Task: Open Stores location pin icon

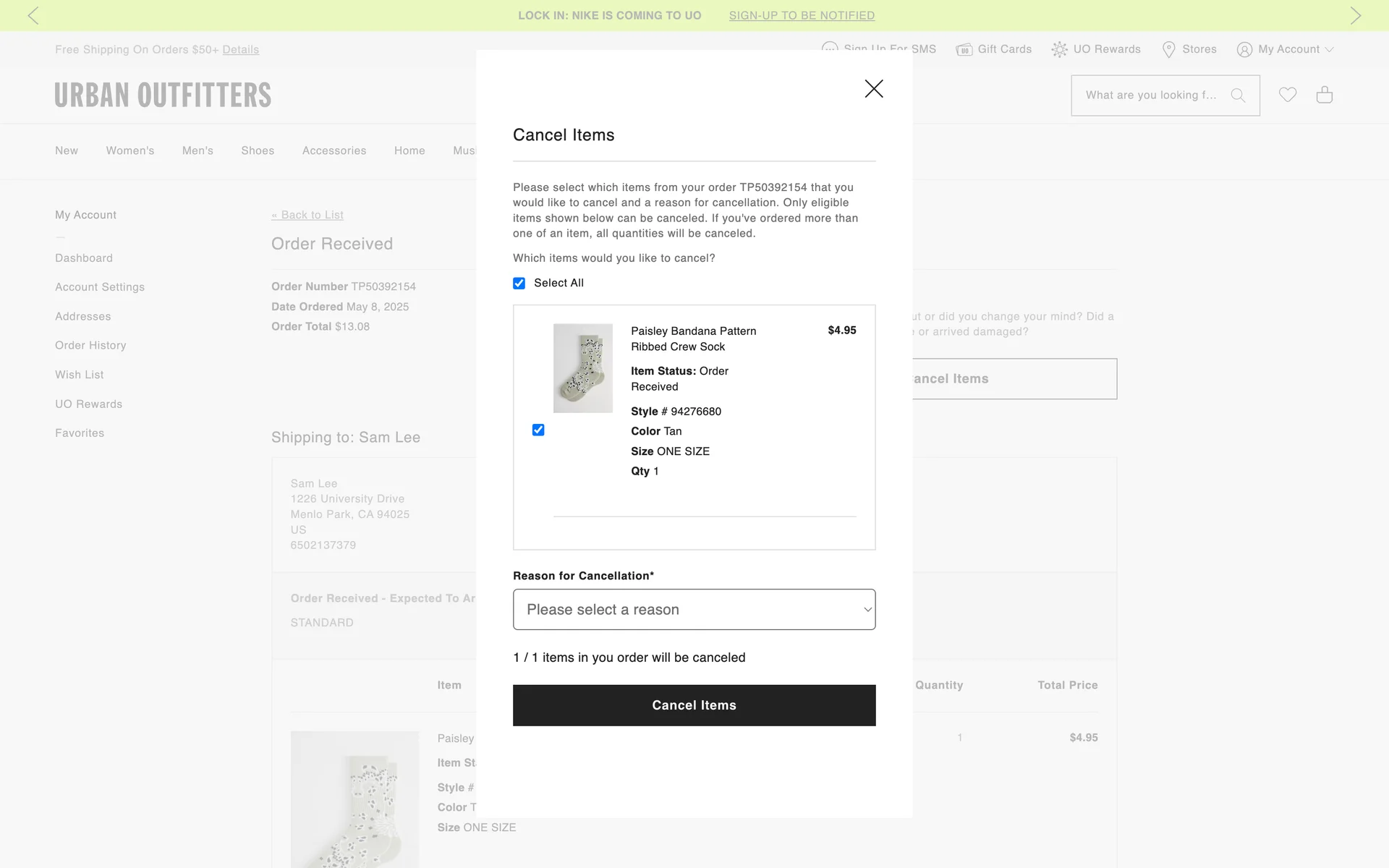Action: [1168, 49]
